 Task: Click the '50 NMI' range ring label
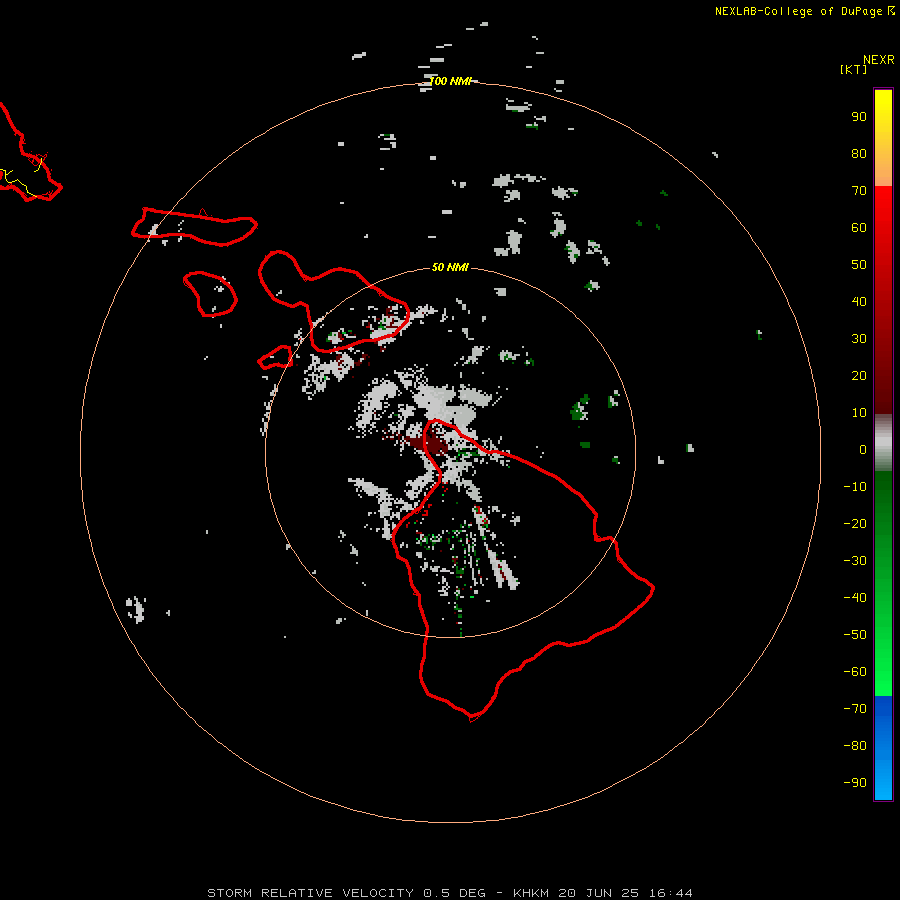tap(450, 267)
